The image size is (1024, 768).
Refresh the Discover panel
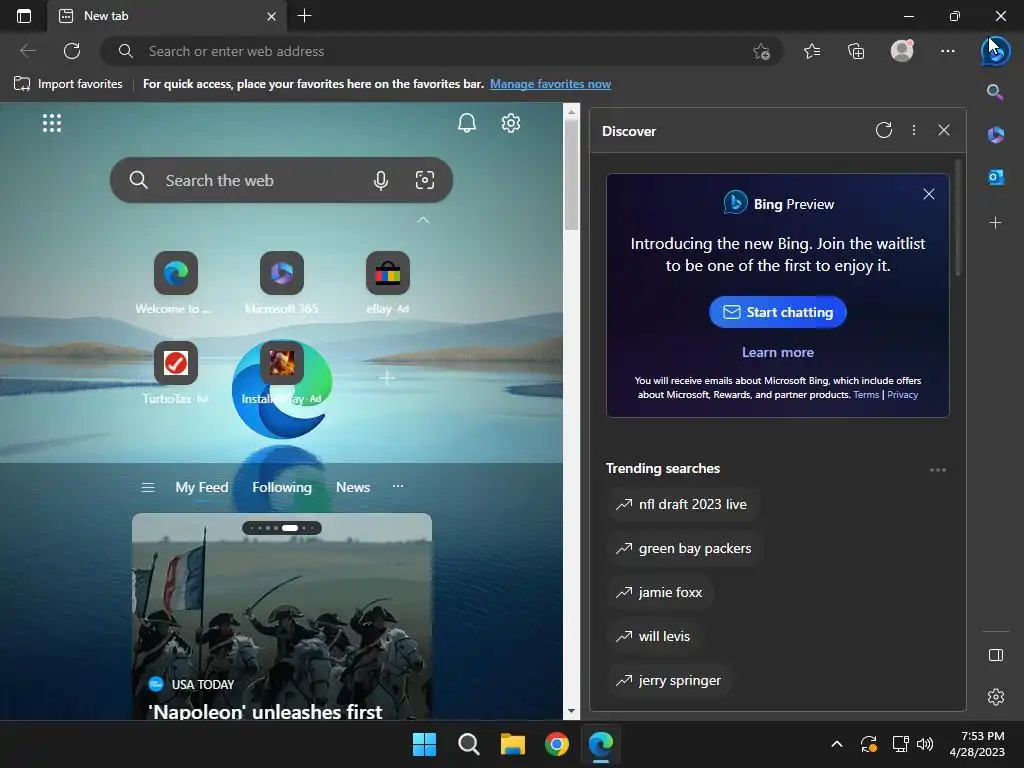click(884, 130)
